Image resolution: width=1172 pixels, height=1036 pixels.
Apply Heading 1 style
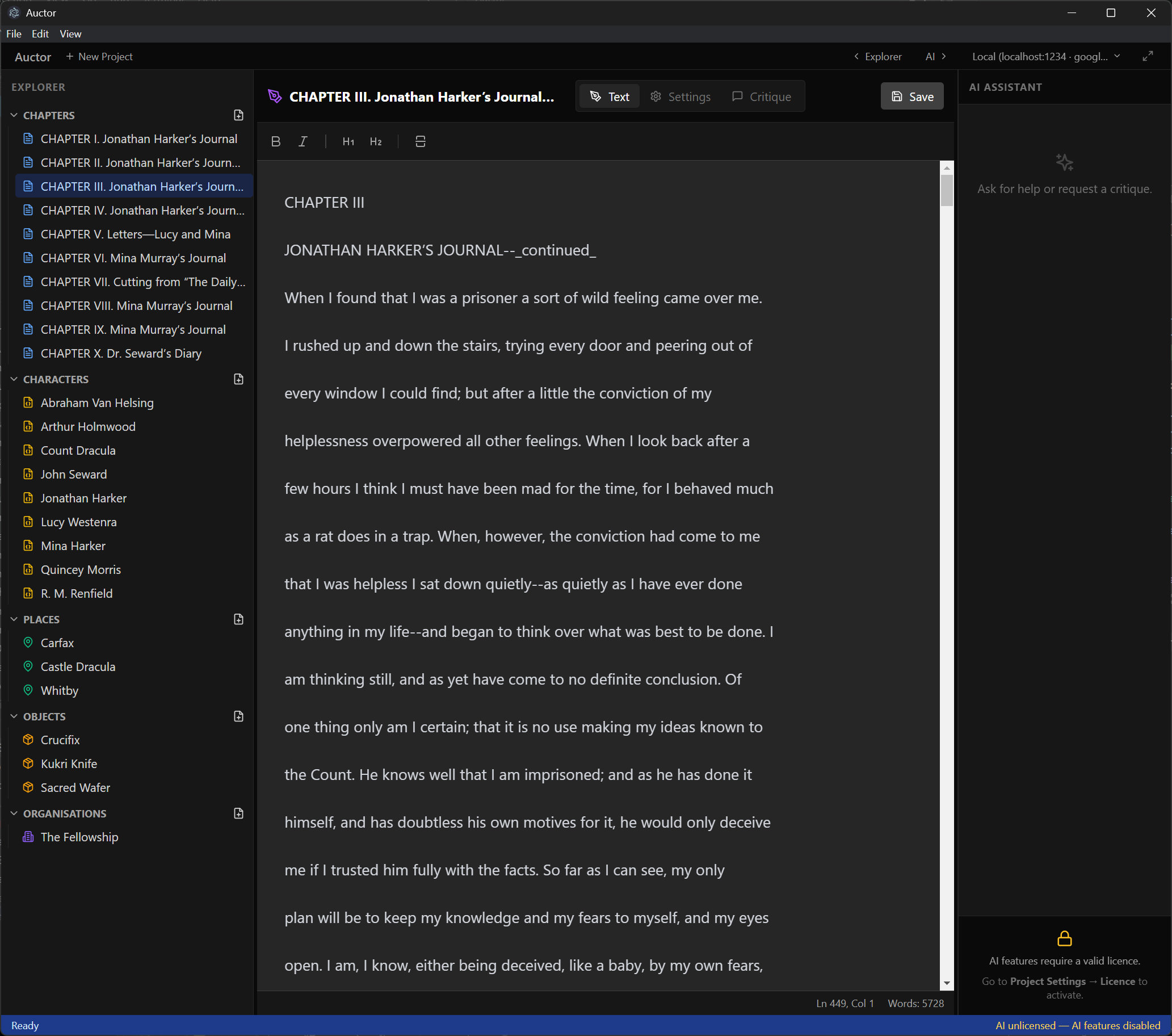click(x=348, y=141)
